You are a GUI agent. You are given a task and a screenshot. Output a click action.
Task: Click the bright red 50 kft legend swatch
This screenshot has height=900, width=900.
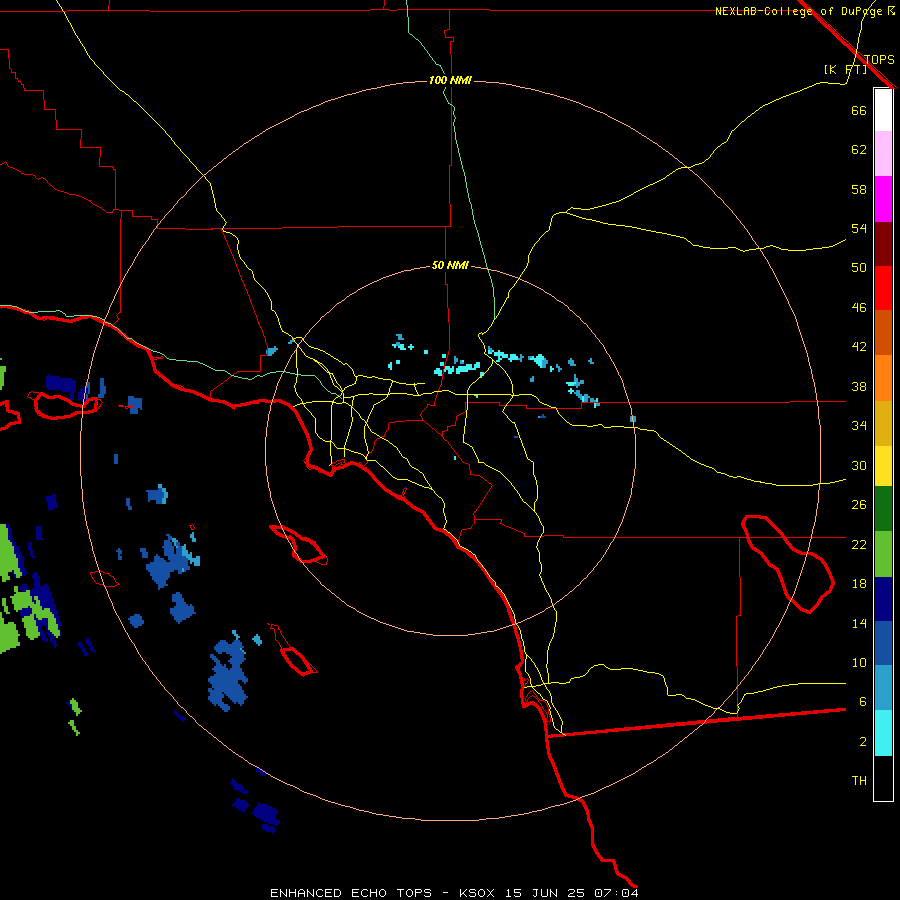point(883,288)
